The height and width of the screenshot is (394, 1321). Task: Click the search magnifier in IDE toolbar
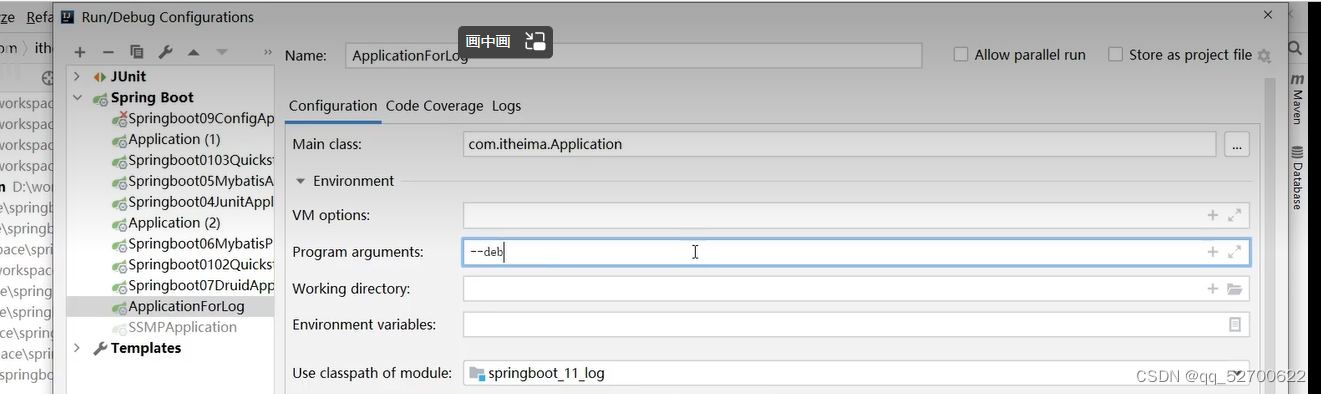[x=1294, y=47]
